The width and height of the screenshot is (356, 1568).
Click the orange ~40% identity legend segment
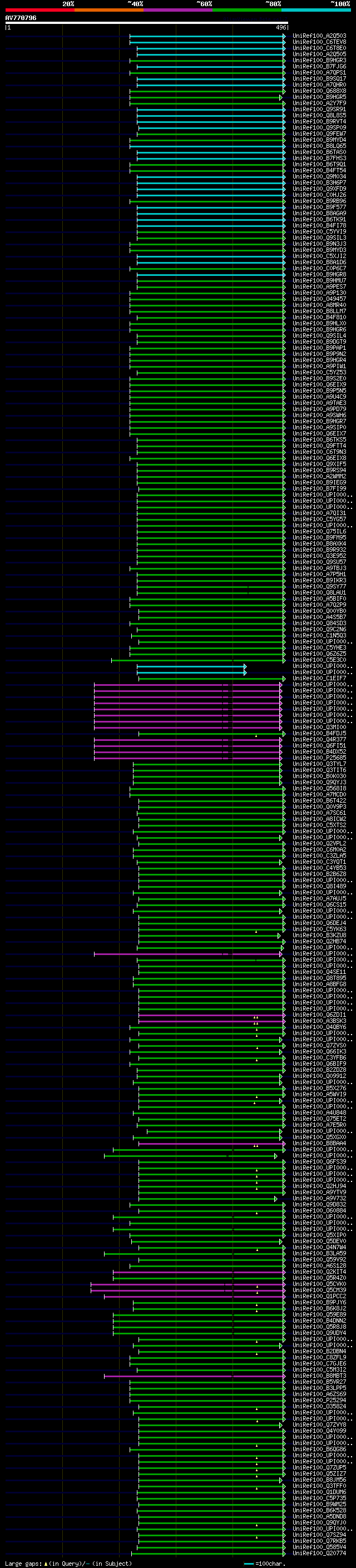pos(109,10)
